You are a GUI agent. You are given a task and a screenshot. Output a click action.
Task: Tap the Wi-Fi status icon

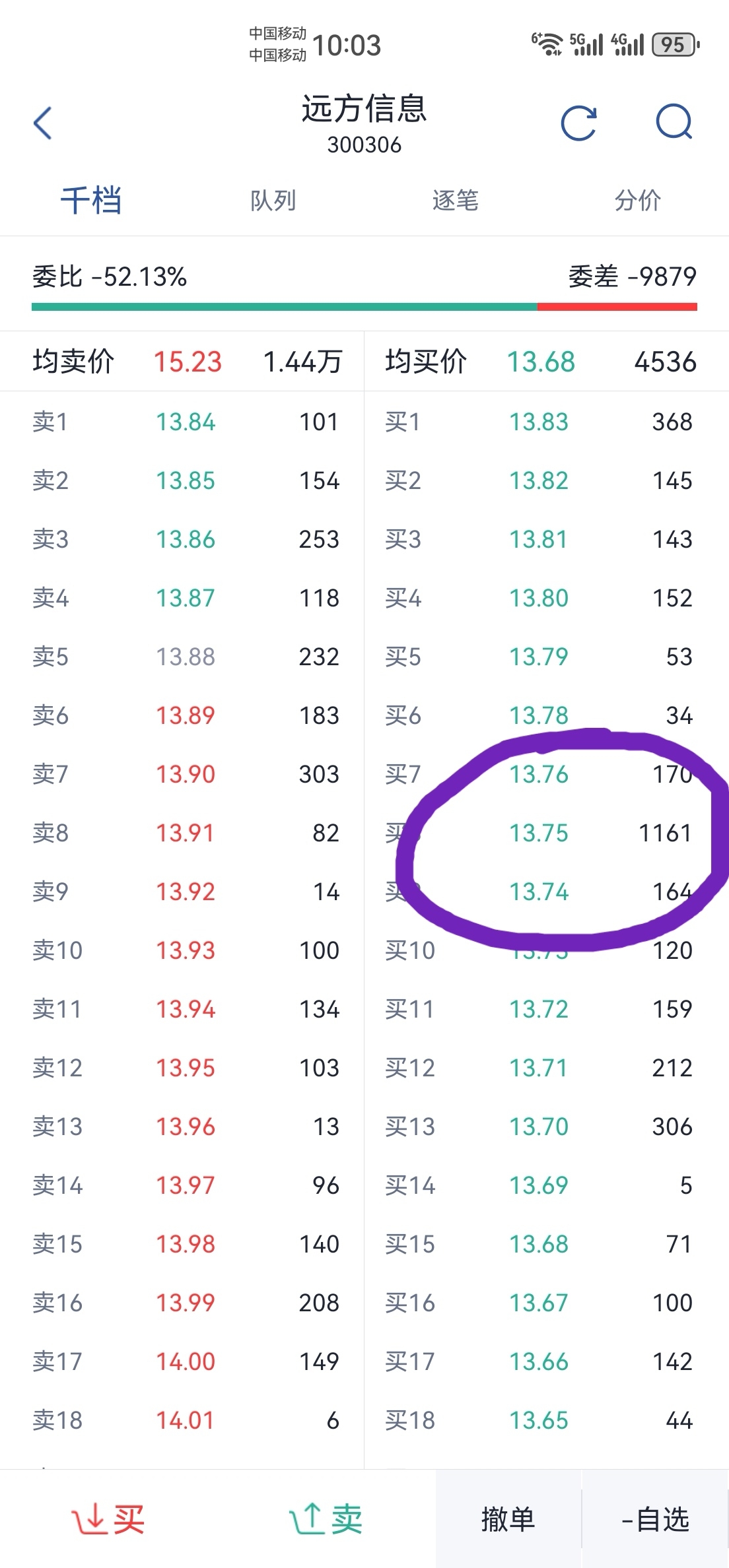click(x=547, y=44)
